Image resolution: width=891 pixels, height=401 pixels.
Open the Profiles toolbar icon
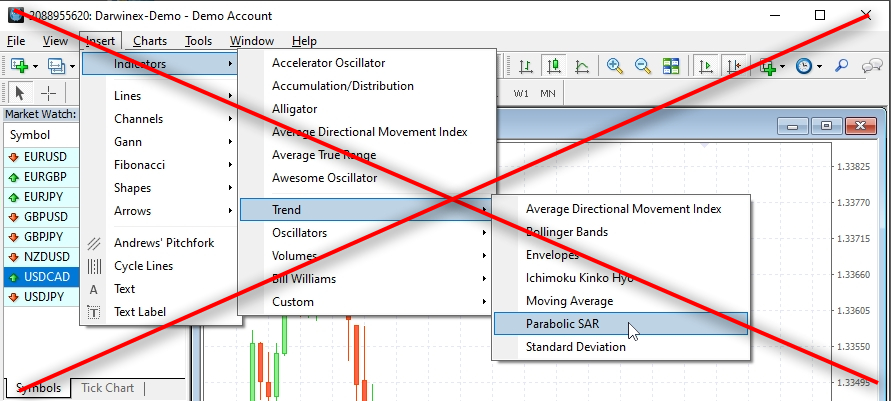point(57,66)
